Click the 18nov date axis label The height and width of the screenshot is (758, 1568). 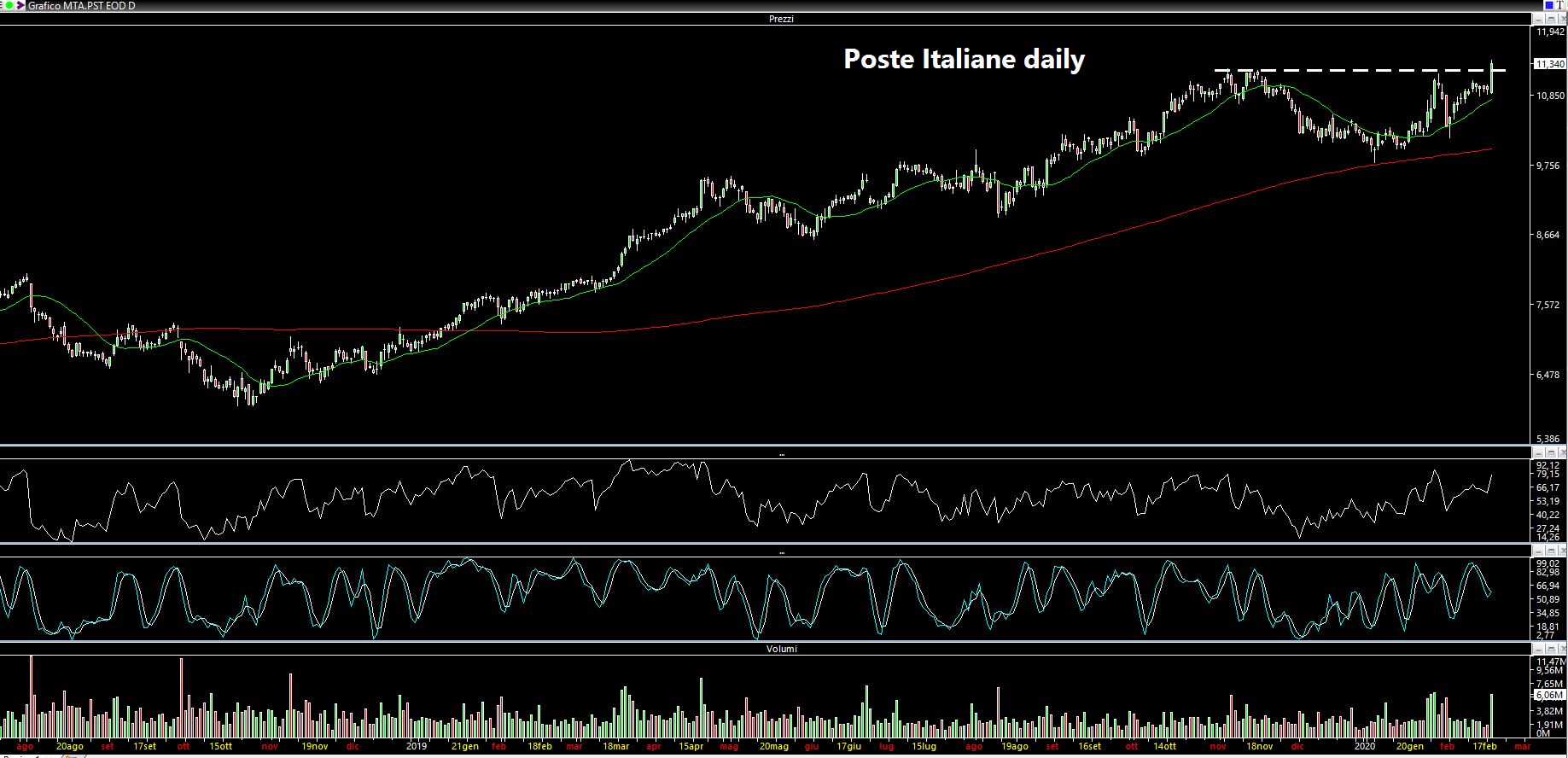tap(1259, 746)
